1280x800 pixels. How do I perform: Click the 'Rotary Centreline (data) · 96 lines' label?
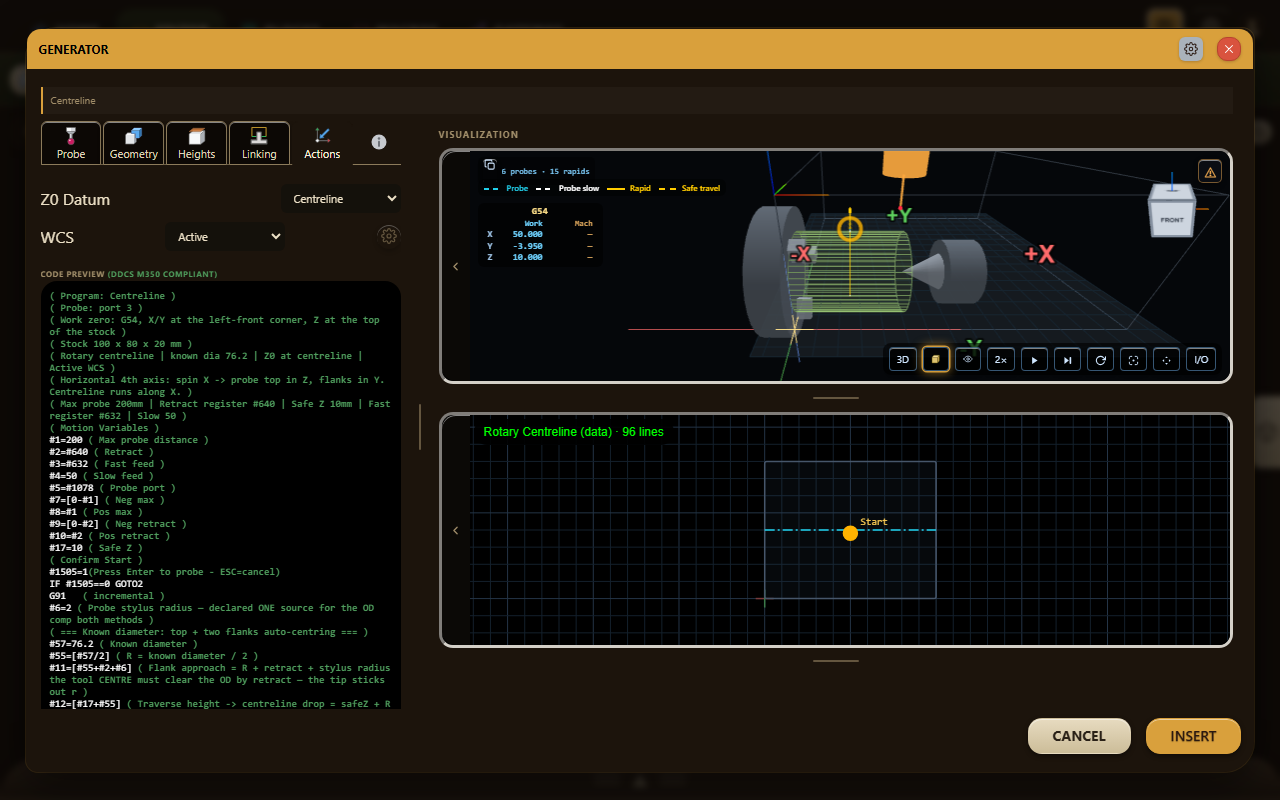(573, 432)
